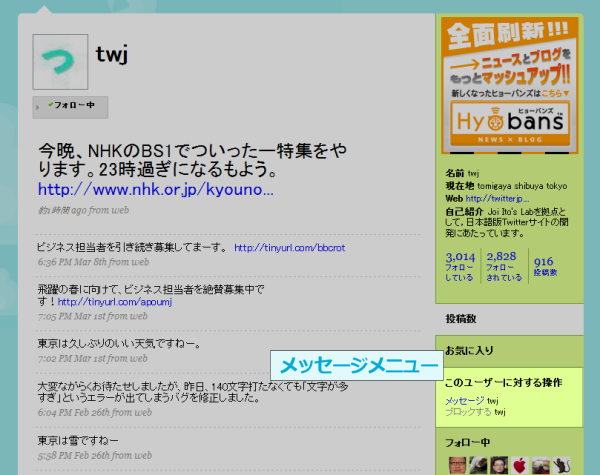Open the nhk.or.jp/kyouno link
This screenshot has width=600, height=475.
[156, 189]
